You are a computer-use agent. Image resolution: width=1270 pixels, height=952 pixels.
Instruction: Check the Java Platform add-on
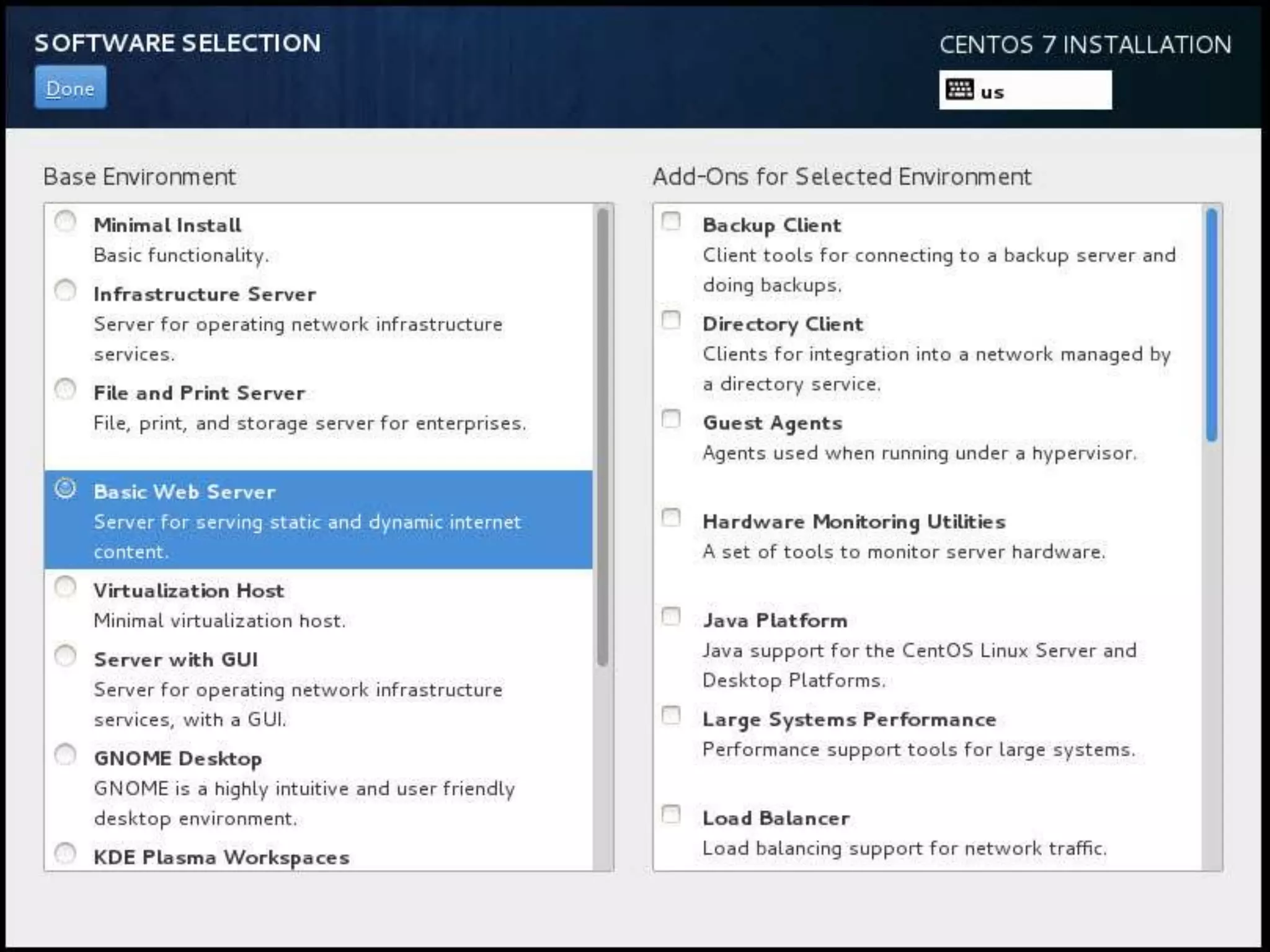pyautogui.click(x=671, y=617)
